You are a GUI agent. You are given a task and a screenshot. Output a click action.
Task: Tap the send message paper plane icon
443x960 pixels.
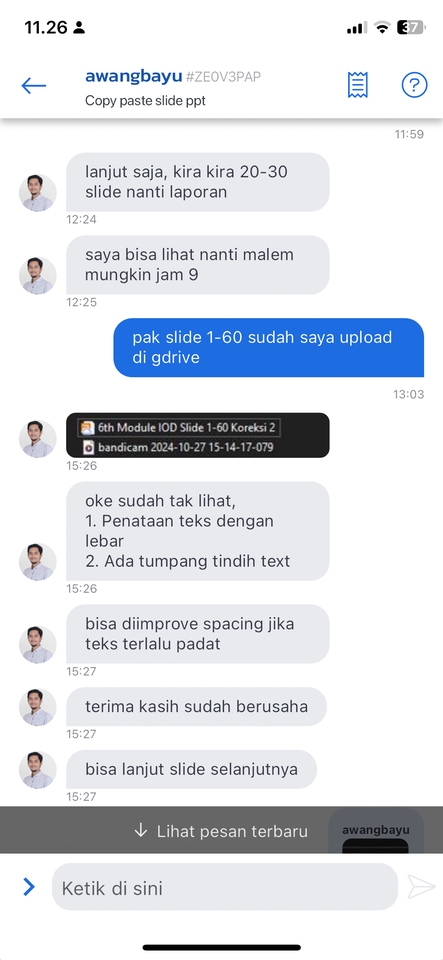click(421, 887)
